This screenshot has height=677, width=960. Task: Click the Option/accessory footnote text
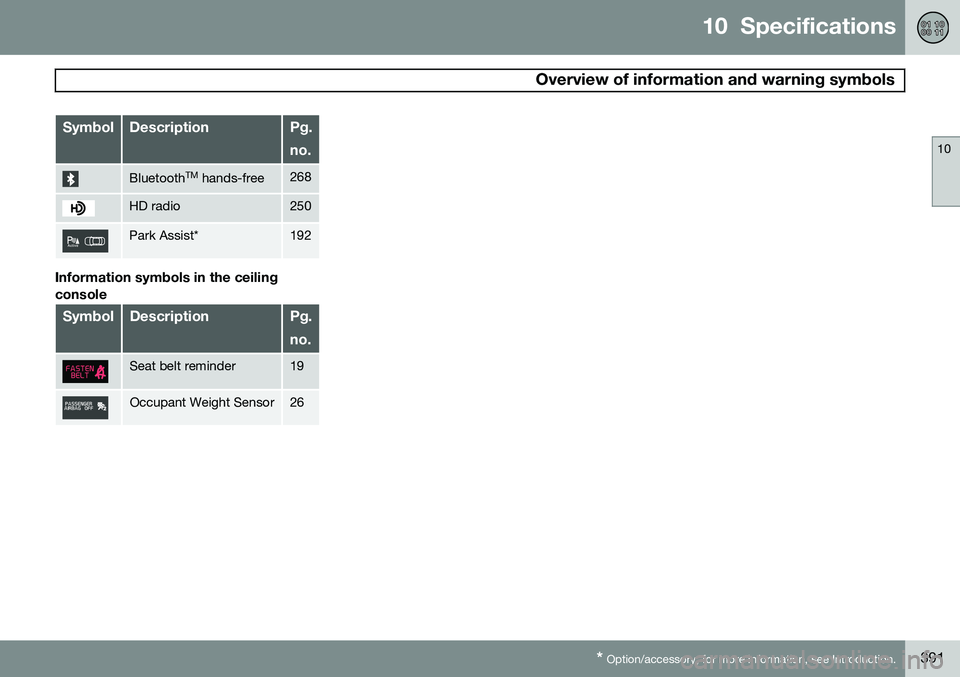[746, 659]
